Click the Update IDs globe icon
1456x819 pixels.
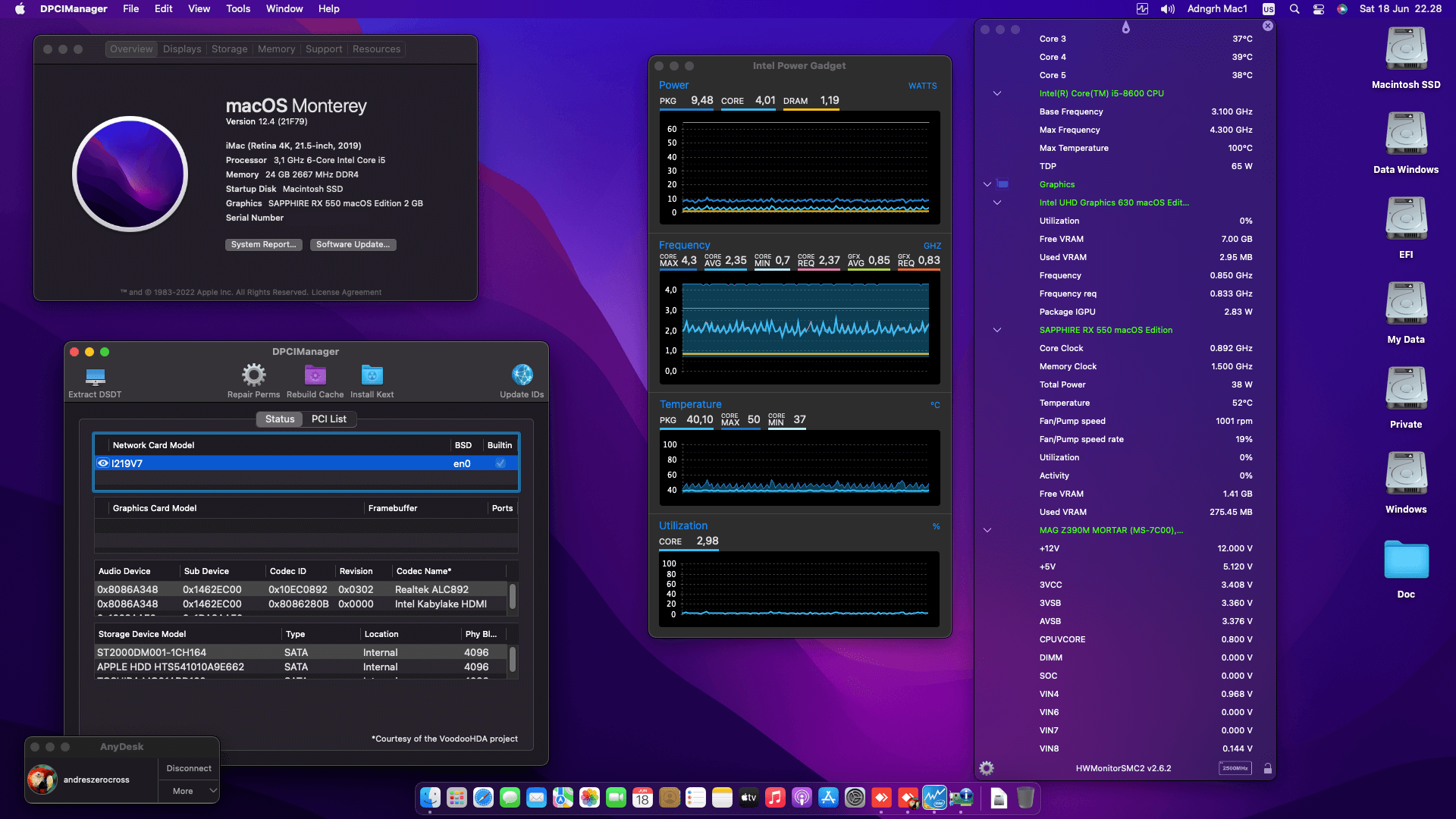pos(522,375)
